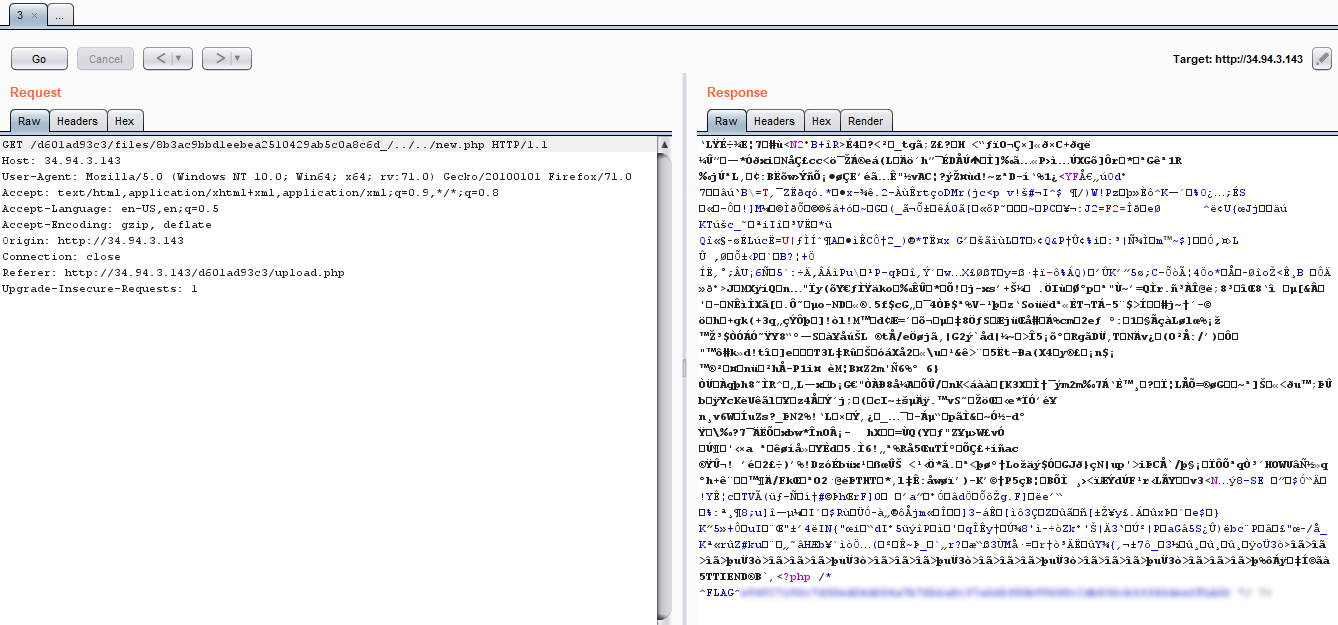Click the GET request line in editor

tap(275, 145)
